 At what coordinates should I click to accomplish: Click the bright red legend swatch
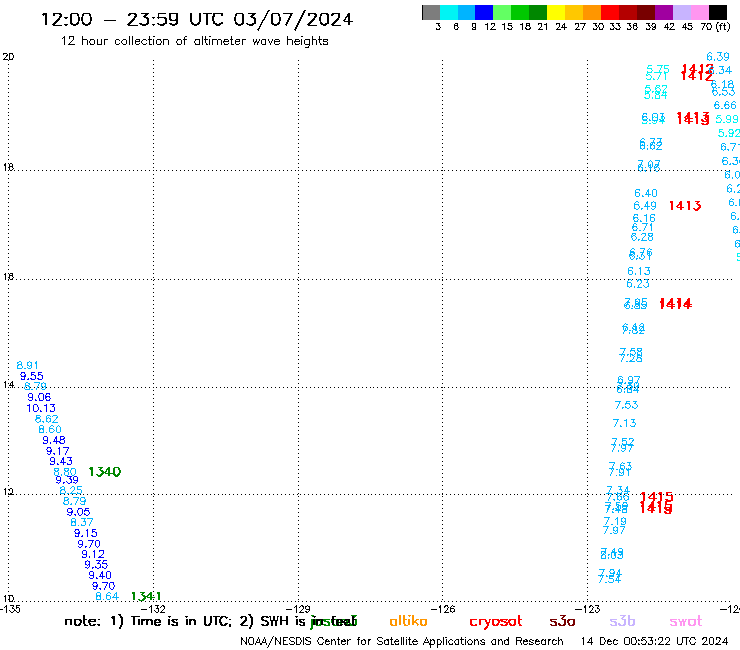[x=610, y=13]
